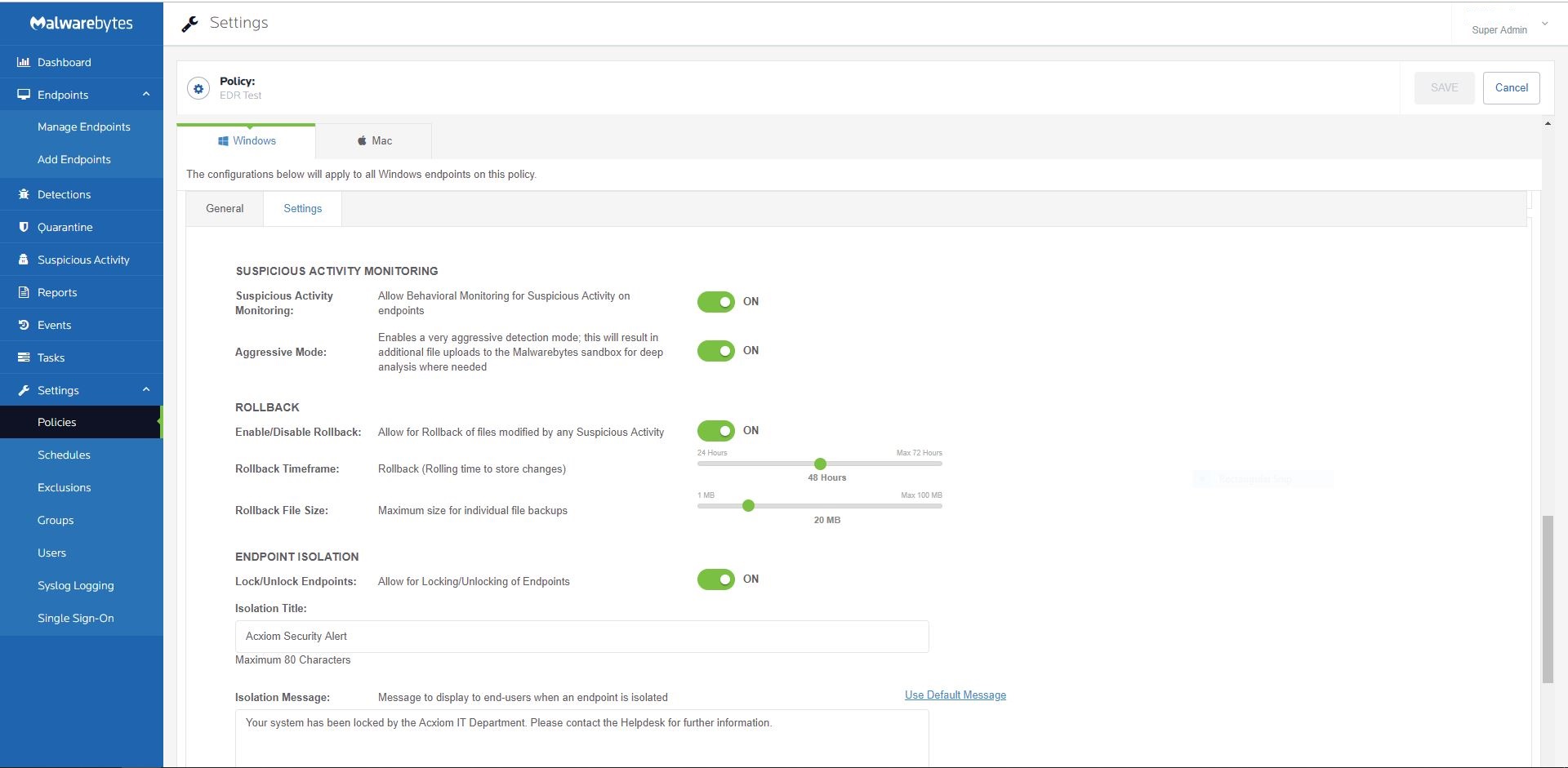The image size is (1568, 768).
Task: Collapse the Settings sidebar section
Action: coord(146,390)
